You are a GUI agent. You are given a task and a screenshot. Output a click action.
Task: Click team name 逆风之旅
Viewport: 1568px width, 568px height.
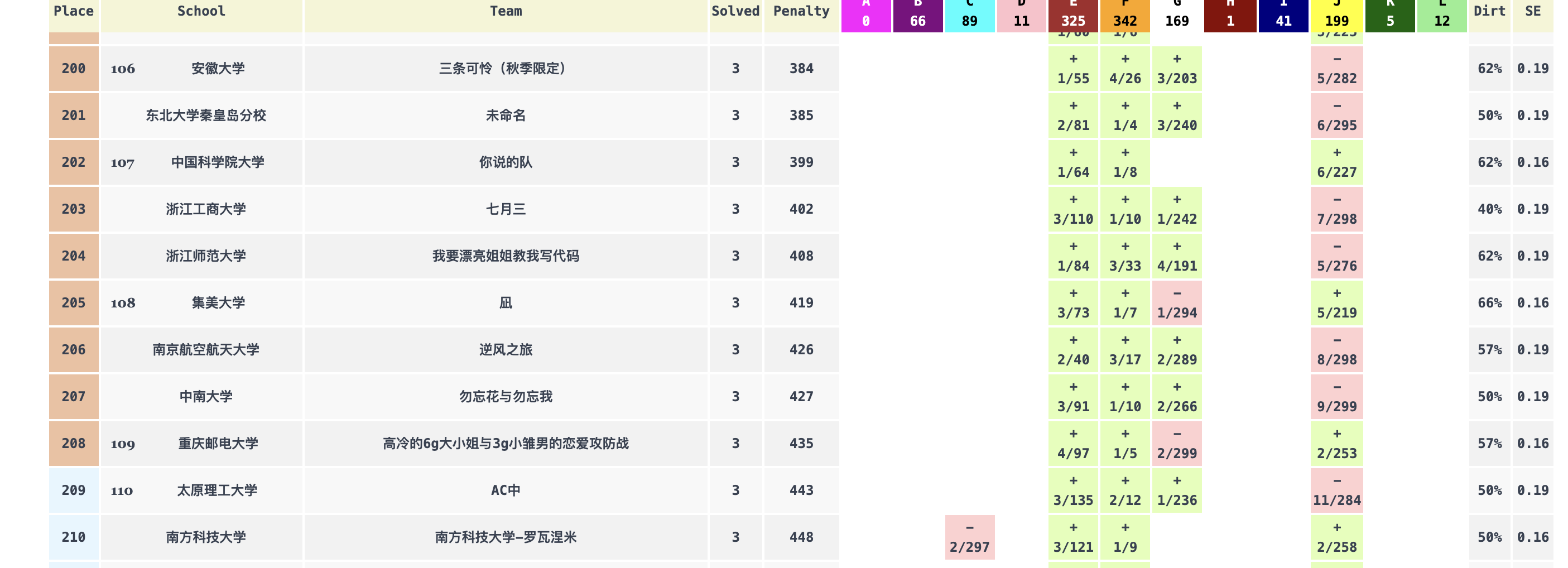pos(506,350)
